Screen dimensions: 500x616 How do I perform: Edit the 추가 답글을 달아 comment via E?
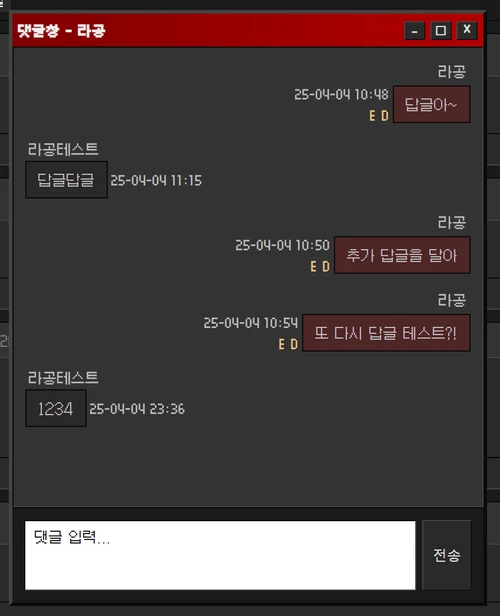[313, 266]
